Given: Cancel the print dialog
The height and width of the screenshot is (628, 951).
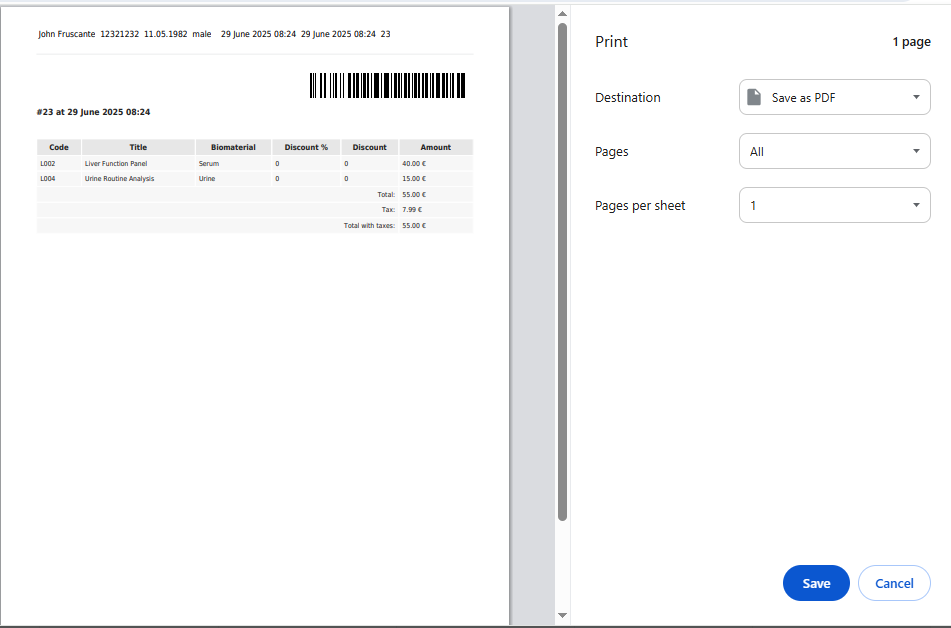Looking at the screenshot, I should tap(893, 583).
